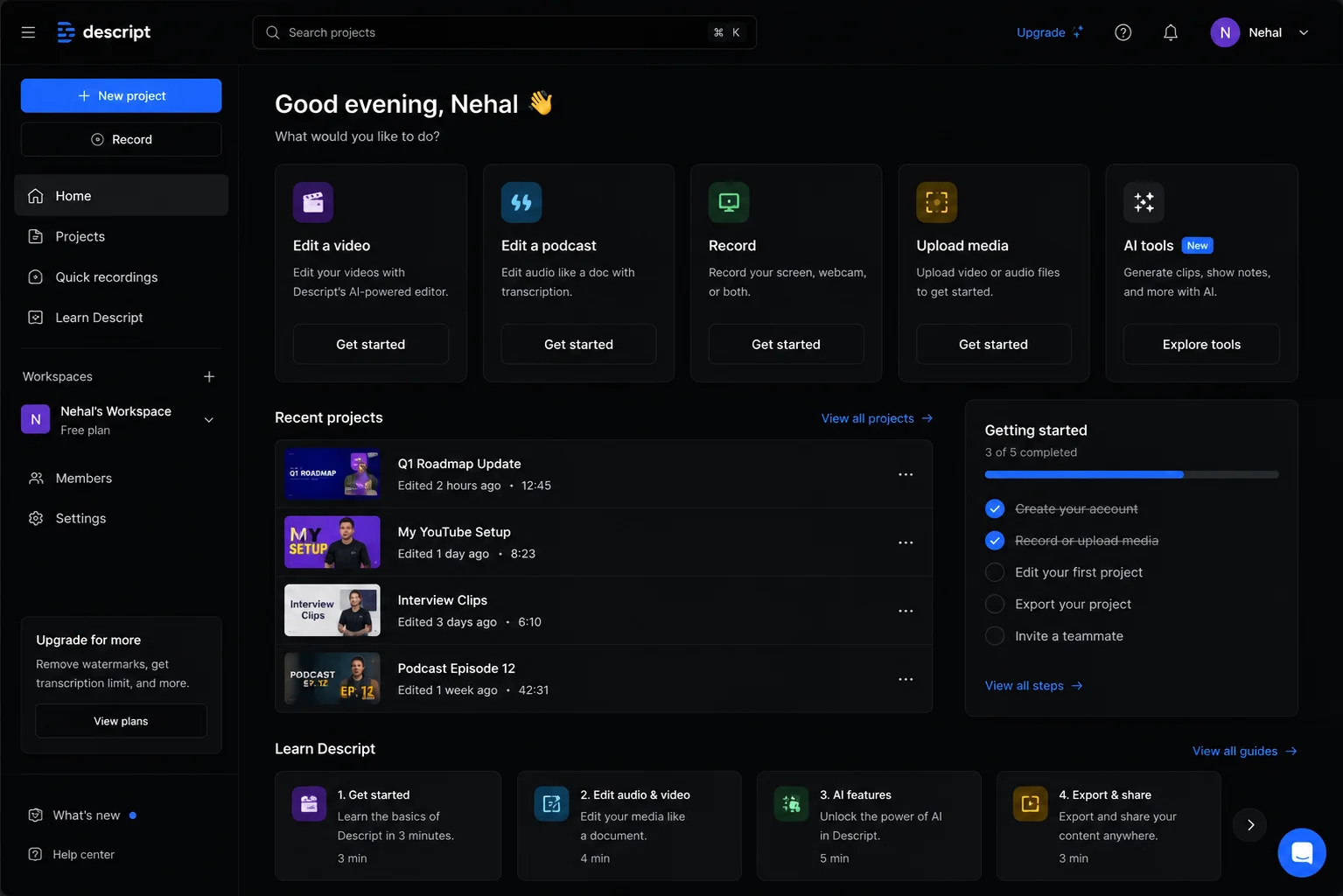Click the Edit a video clapperboard icon

[313, 202]
